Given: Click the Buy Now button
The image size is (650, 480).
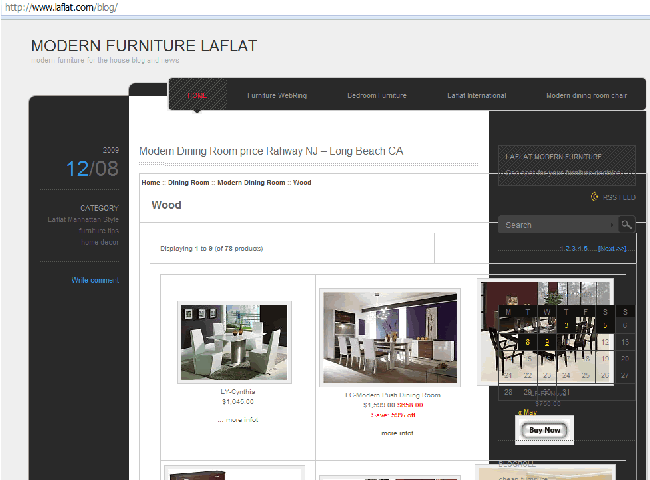Looking at the screenshot, I should [x=544, y=430].
